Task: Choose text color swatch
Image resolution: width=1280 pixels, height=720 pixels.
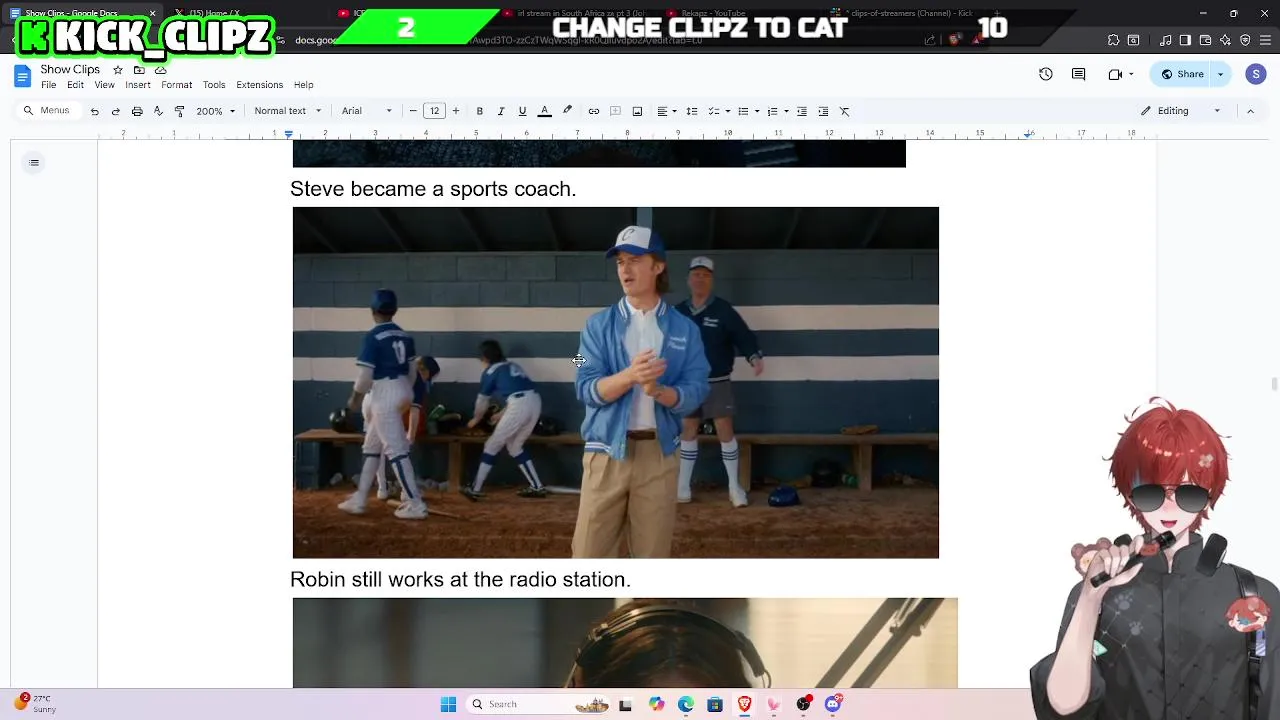Action: [545, 111]
